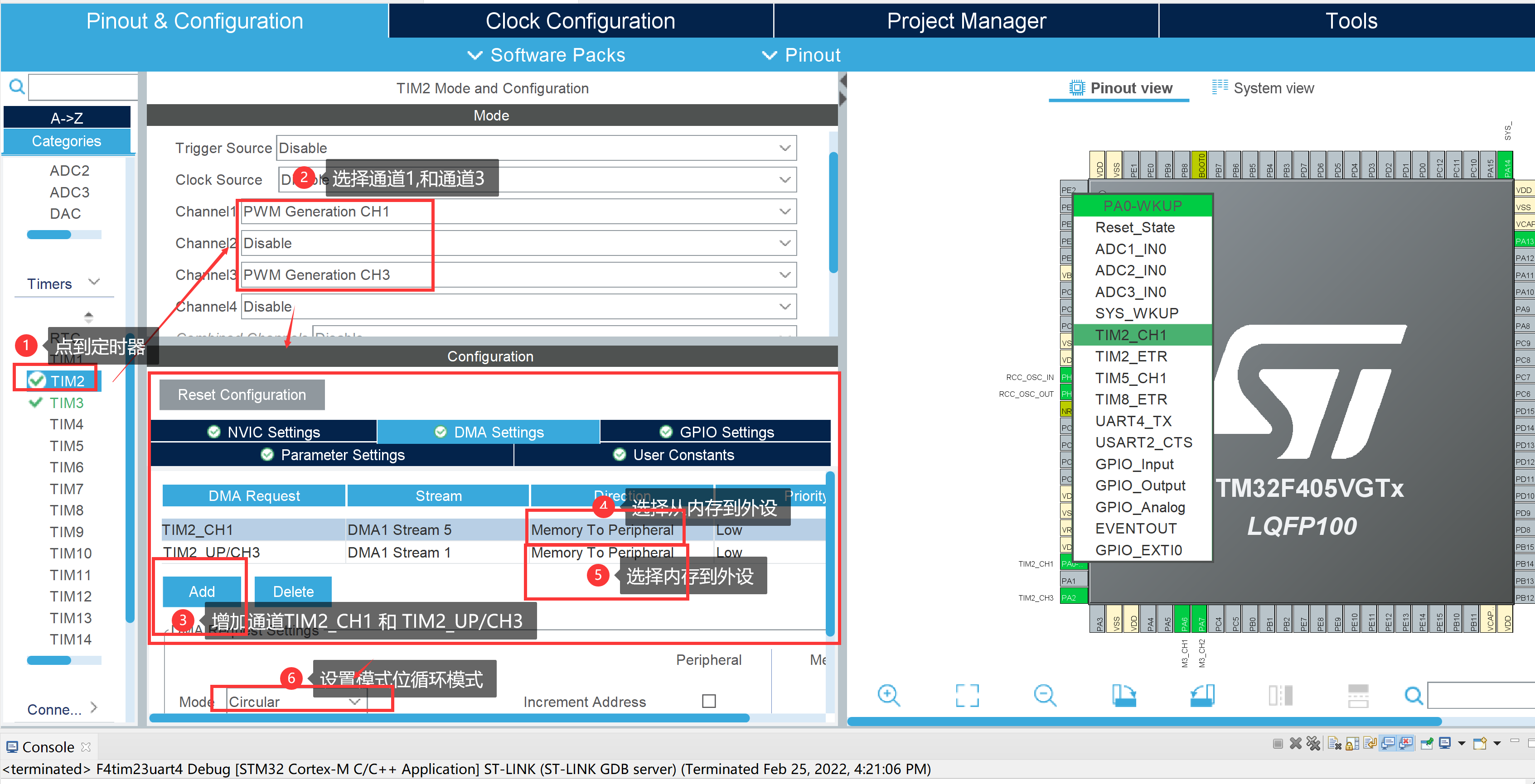Rotate the chip view counter-clockwise
1535x784 pixels.
(1201, 695)
